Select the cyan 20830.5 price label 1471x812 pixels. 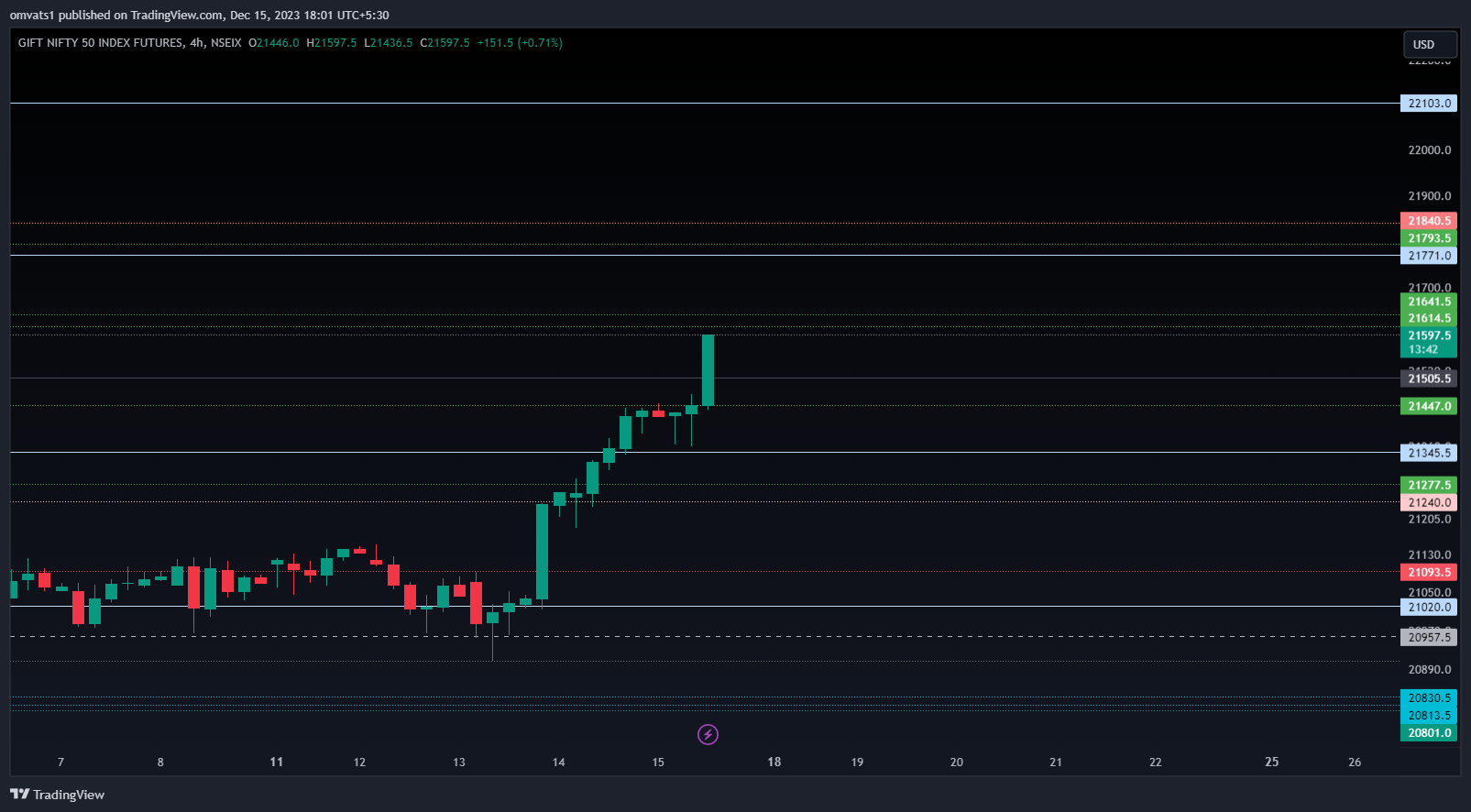pyautogui.click(x=1429, y=698)
